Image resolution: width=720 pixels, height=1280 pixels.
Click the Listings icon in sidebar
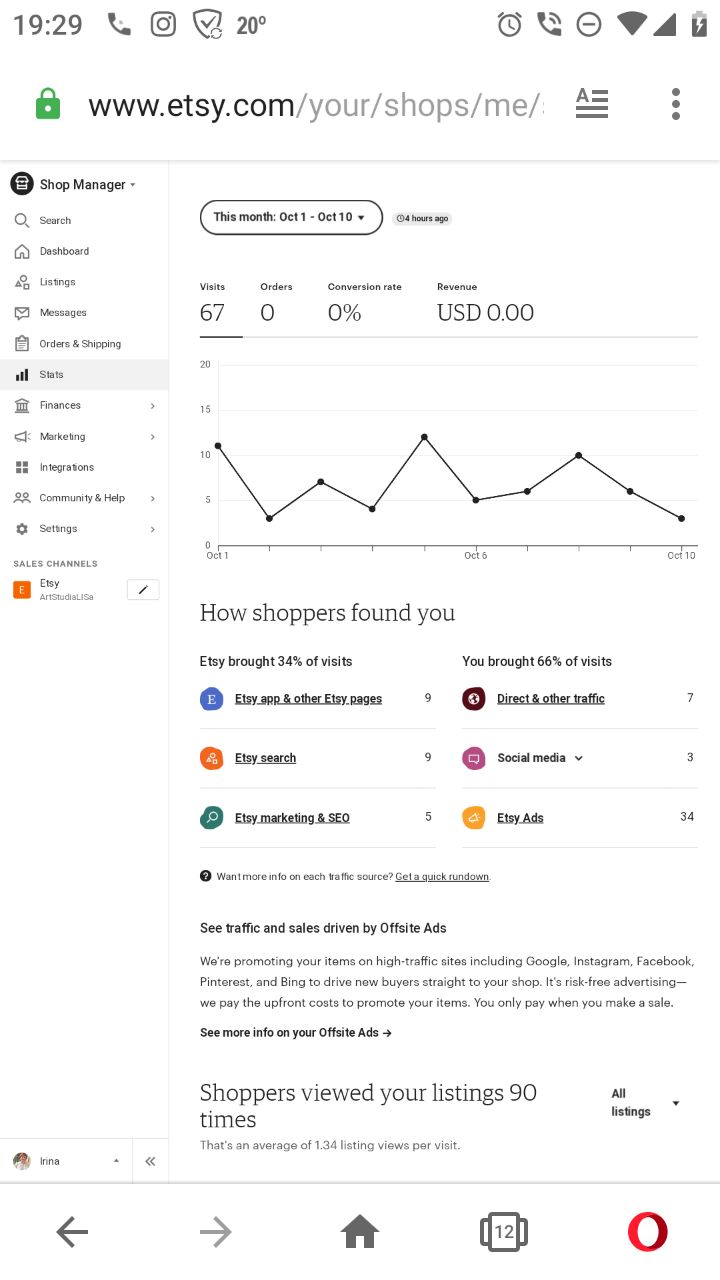pyautogui.click(x=22, y=282)
